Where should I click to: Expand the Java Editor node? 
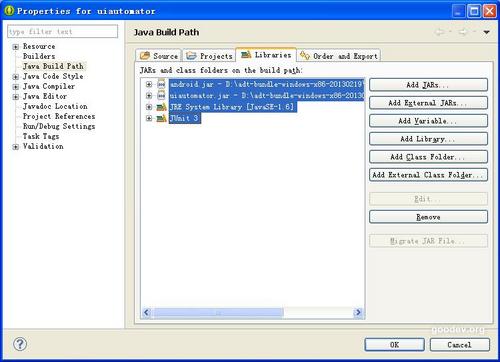click(15, 97)
